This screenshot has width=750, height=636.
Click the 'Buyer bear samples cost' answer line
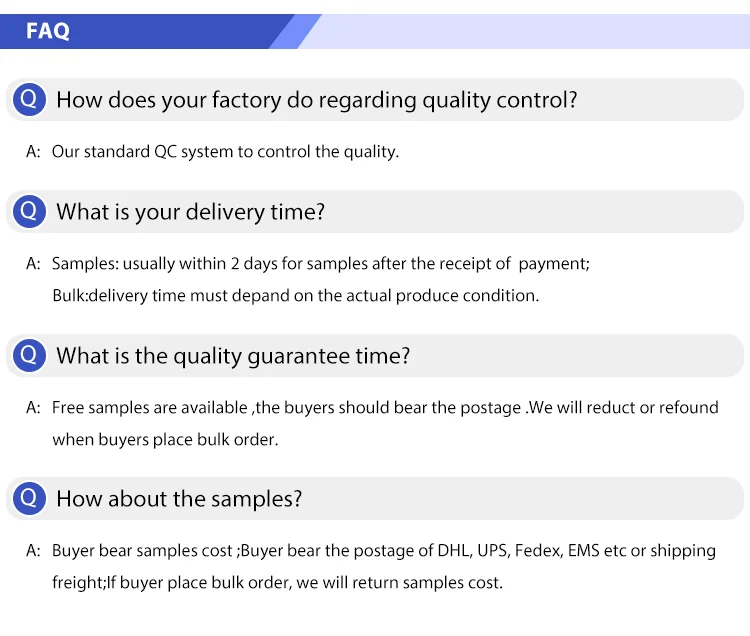point(384,551)
